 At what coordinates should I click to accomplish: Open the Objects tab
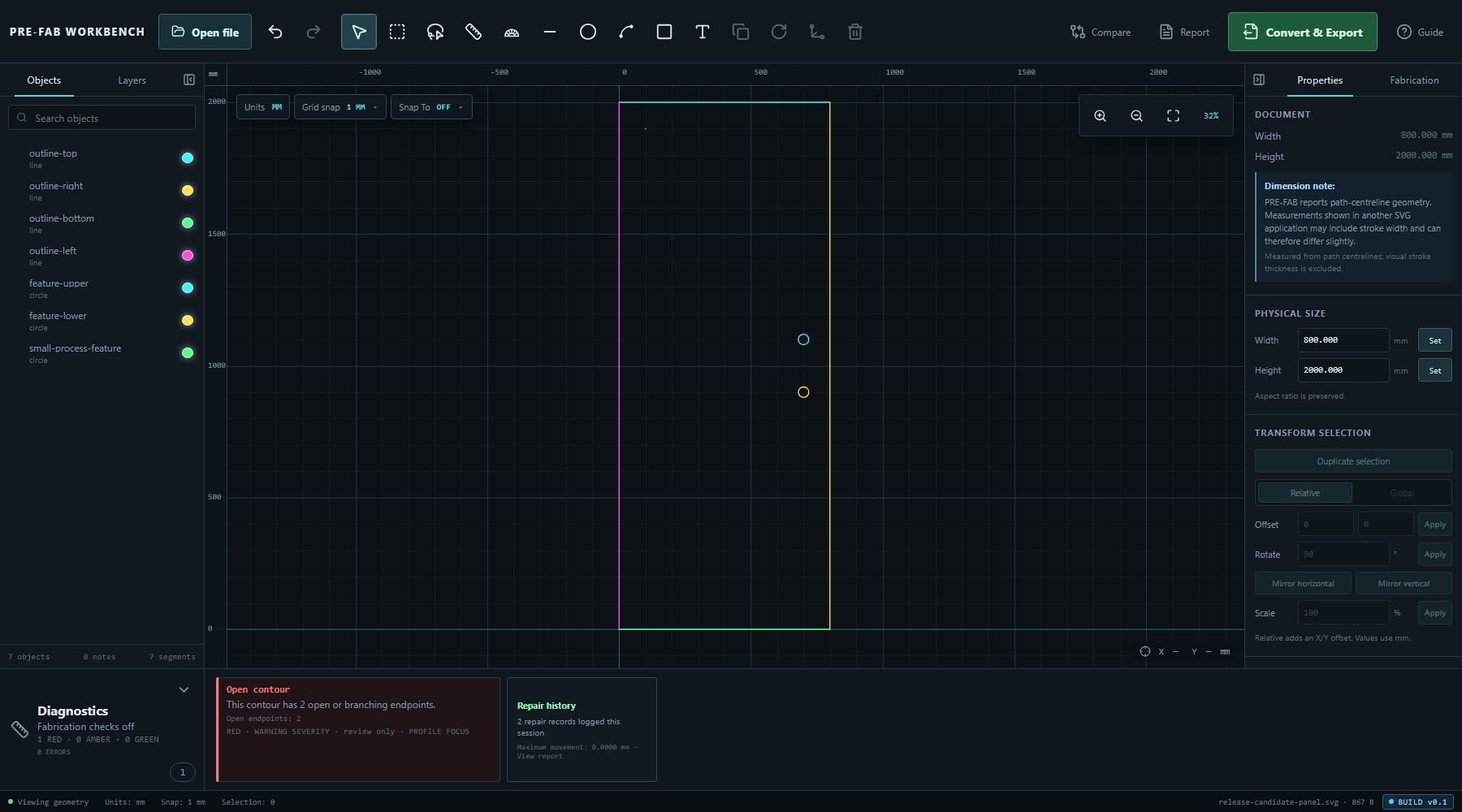pos(44,80)
